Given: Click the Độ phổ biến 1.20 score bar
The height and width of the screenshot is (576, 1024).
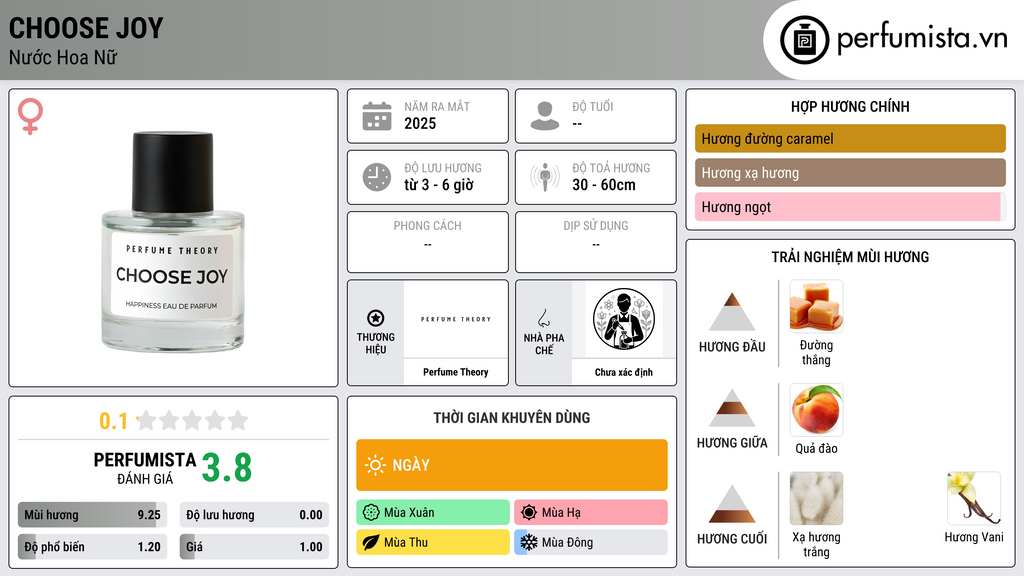Looking at the screenshot, I should click(x=93, y=547).
